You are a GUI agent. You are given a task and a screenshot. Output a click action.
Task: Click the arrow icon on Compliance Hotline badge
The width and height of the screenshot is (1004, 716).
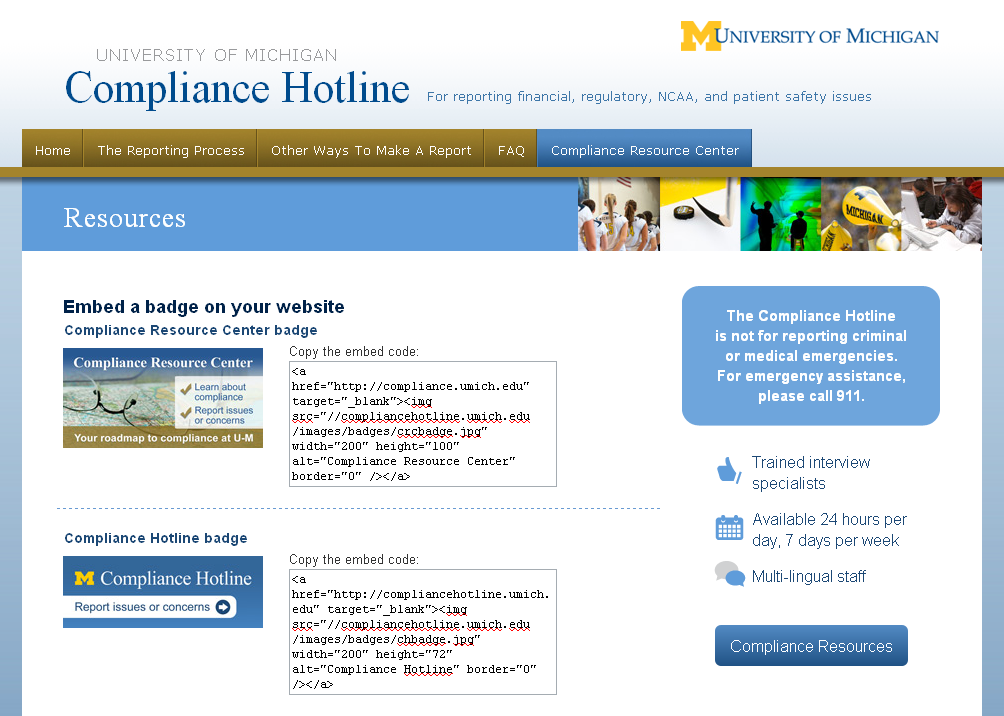(223, 607)
